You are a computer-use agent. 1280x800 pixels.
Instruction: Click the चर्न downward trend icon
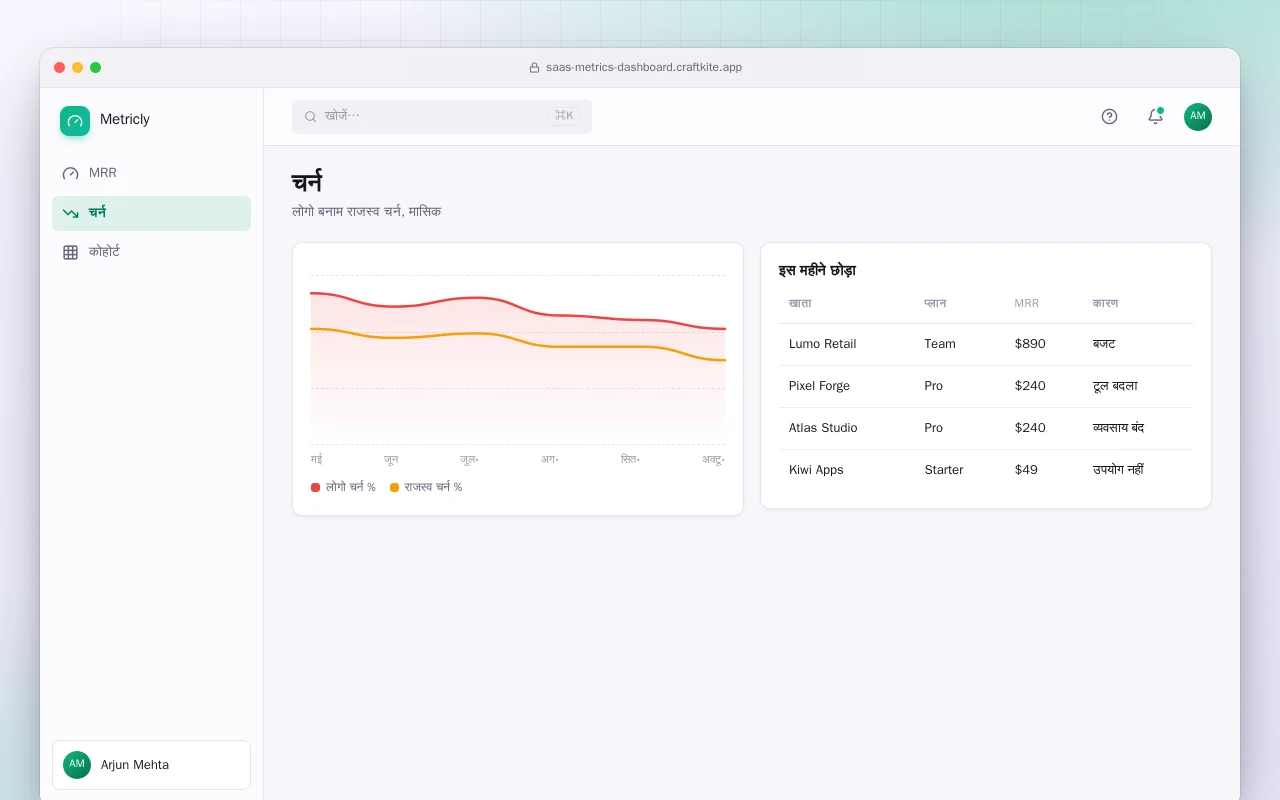tap(70, 213)
